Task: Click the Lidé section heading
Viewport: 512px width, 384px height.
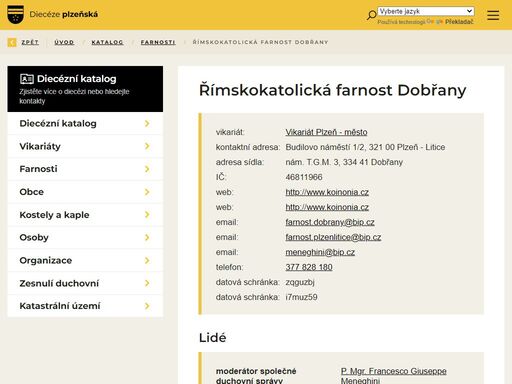Action: tap(213, 338)
